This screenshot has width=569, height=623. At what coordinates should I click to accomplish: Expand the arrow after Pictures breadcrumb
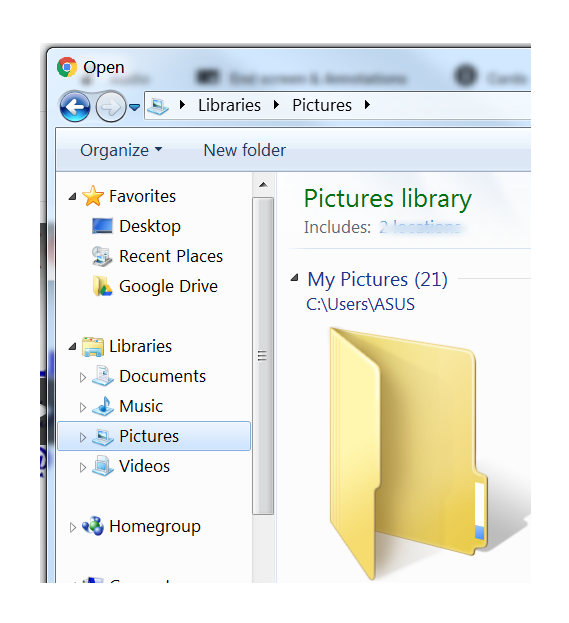(x=367, y=105)
